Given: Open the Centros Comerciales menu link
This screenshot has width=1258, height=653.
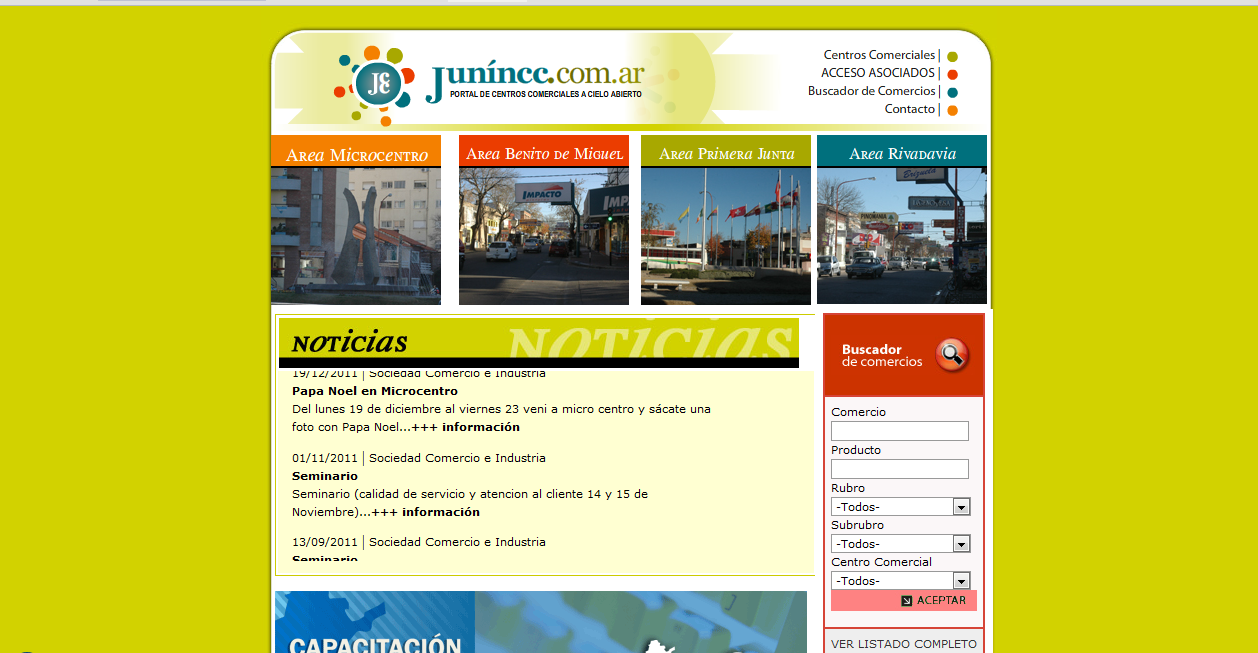Looking at the screenshot, I should click(879, 55).
